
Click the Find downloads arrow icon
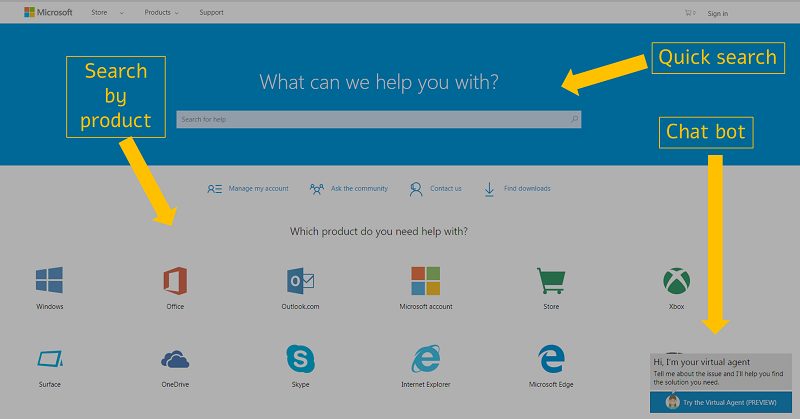(489, 189)
